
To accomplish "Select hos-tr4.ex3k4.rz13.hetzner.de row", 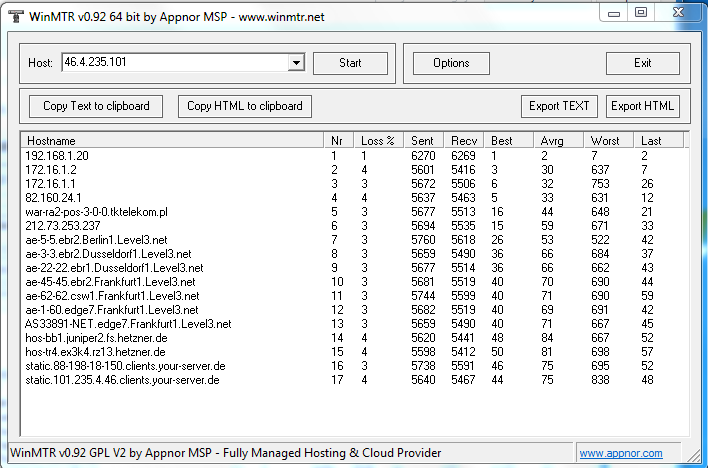I will 354,352.
